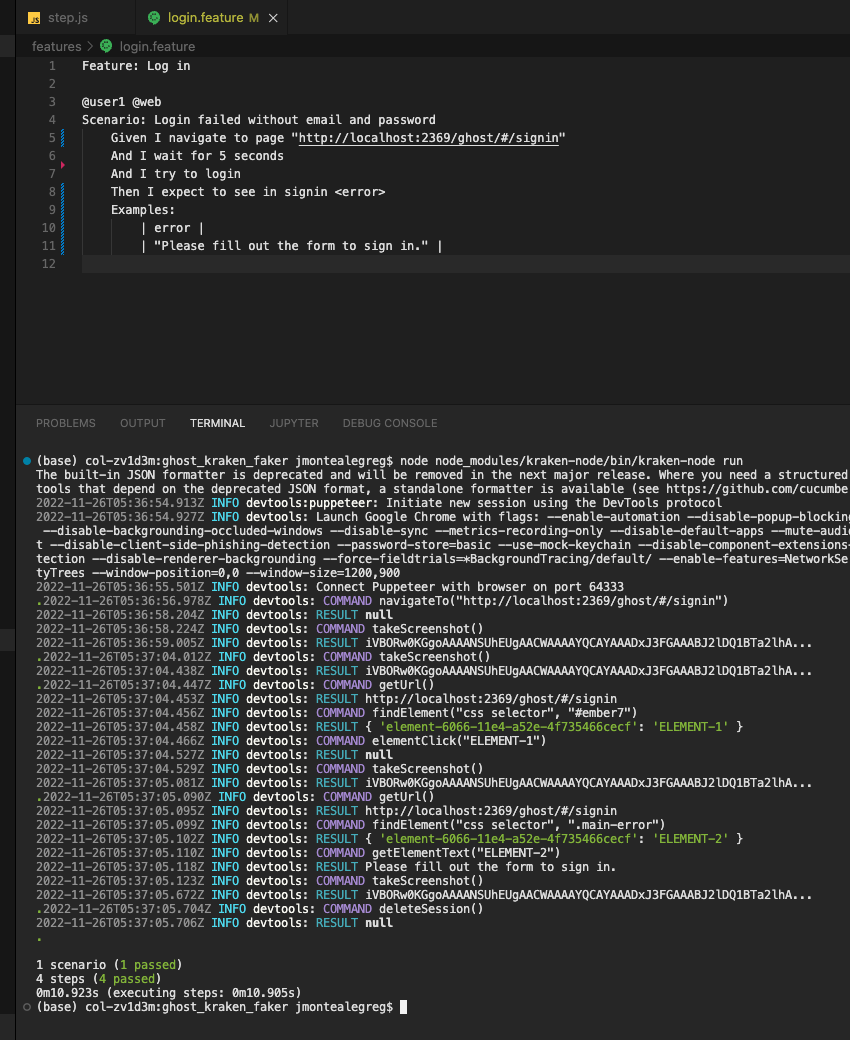
Task: Click the blue modified-line indicator next to line 5
Action: pyautogui.click(x=62, y=137)
